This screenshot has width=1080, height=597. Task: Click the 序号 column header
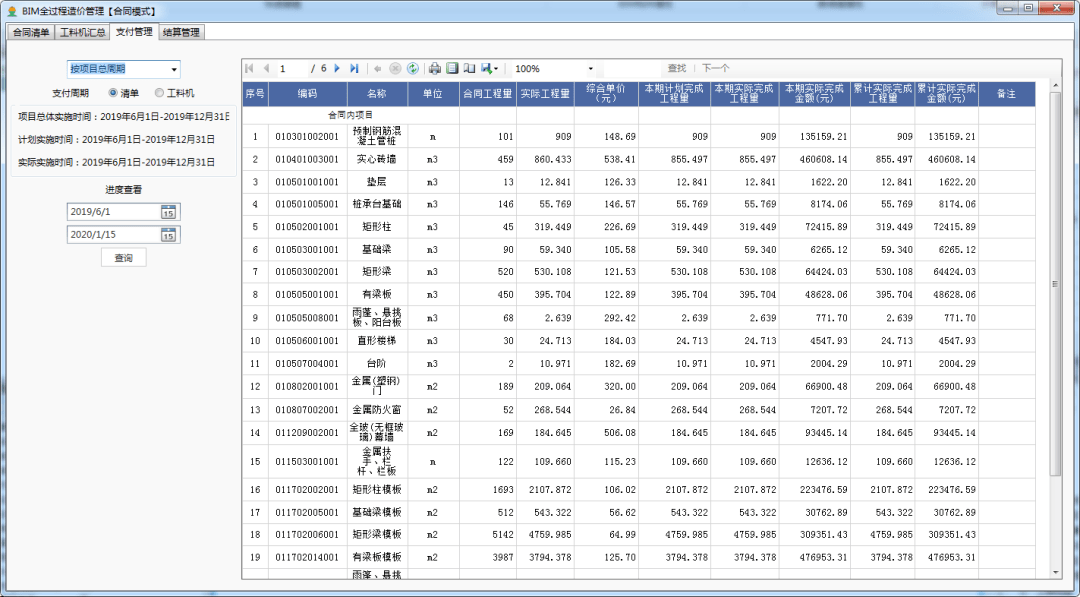[255, 94]
